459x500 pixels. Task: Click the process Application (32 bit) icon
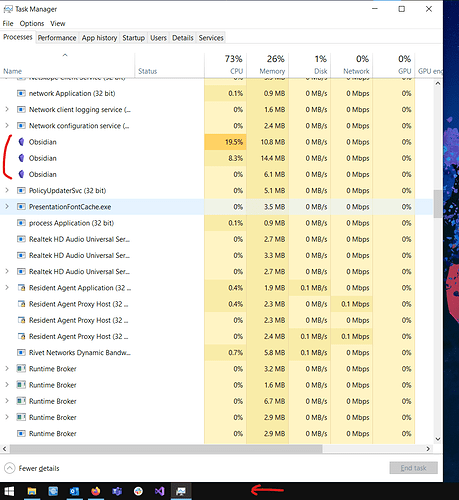pyautogui.click(x=21, y=223)
